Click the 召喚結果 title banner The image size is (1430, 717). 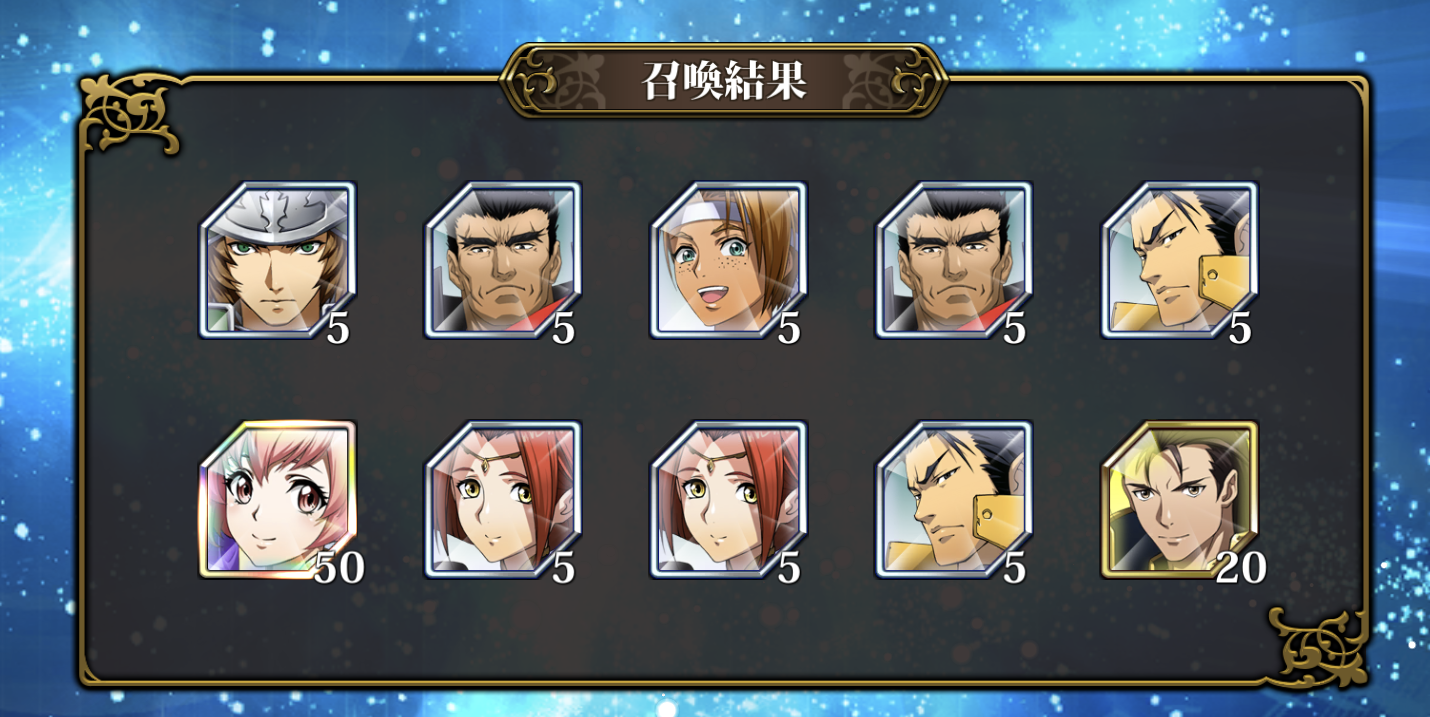(724, 81)
